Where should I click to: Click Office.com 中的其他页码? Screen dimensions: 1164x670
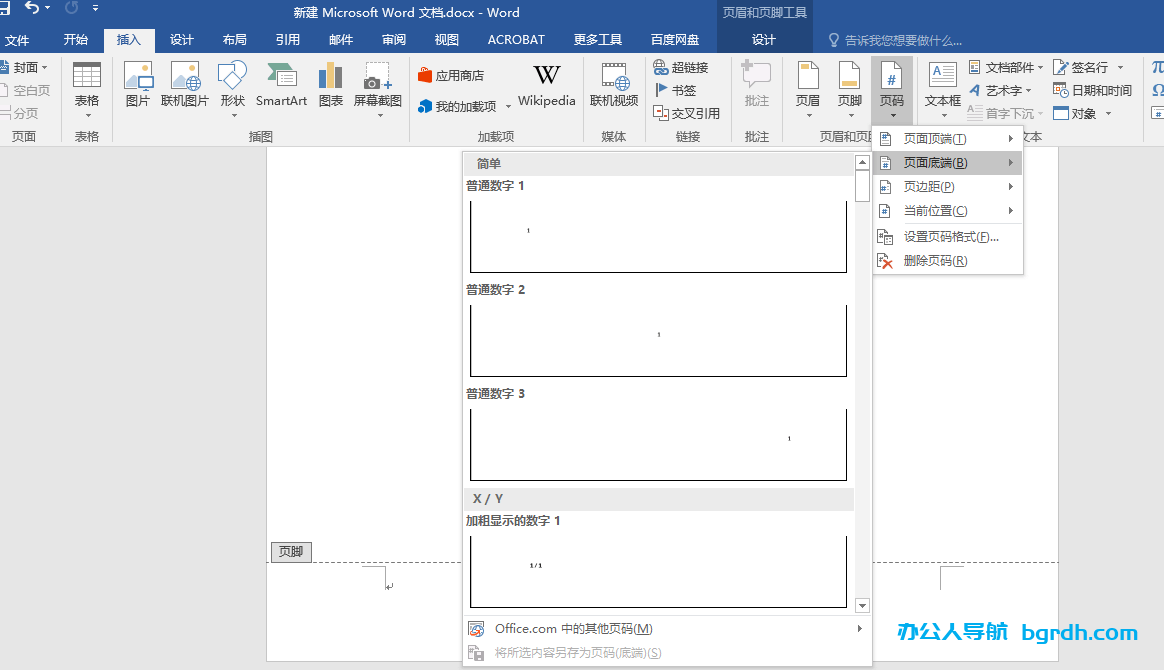pyautogui.click(x=570, y=628)
